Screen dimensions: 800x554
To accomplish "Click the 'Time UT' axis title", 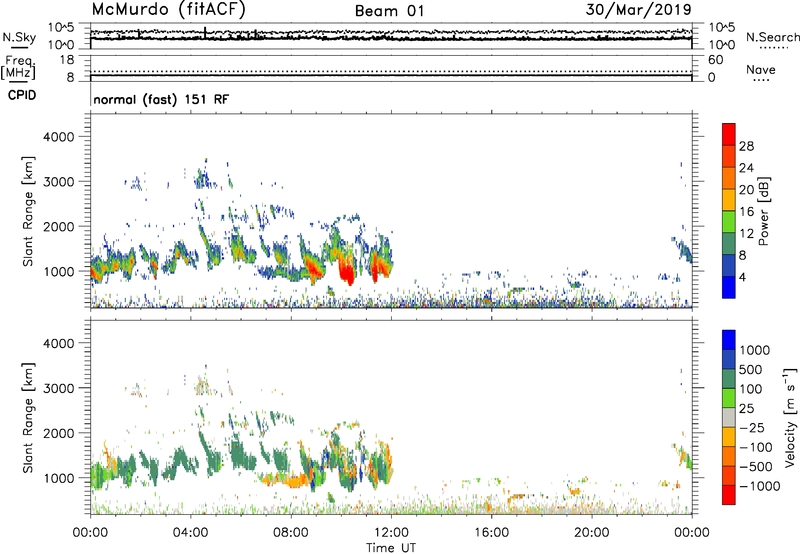I will [x=391, y=548].
